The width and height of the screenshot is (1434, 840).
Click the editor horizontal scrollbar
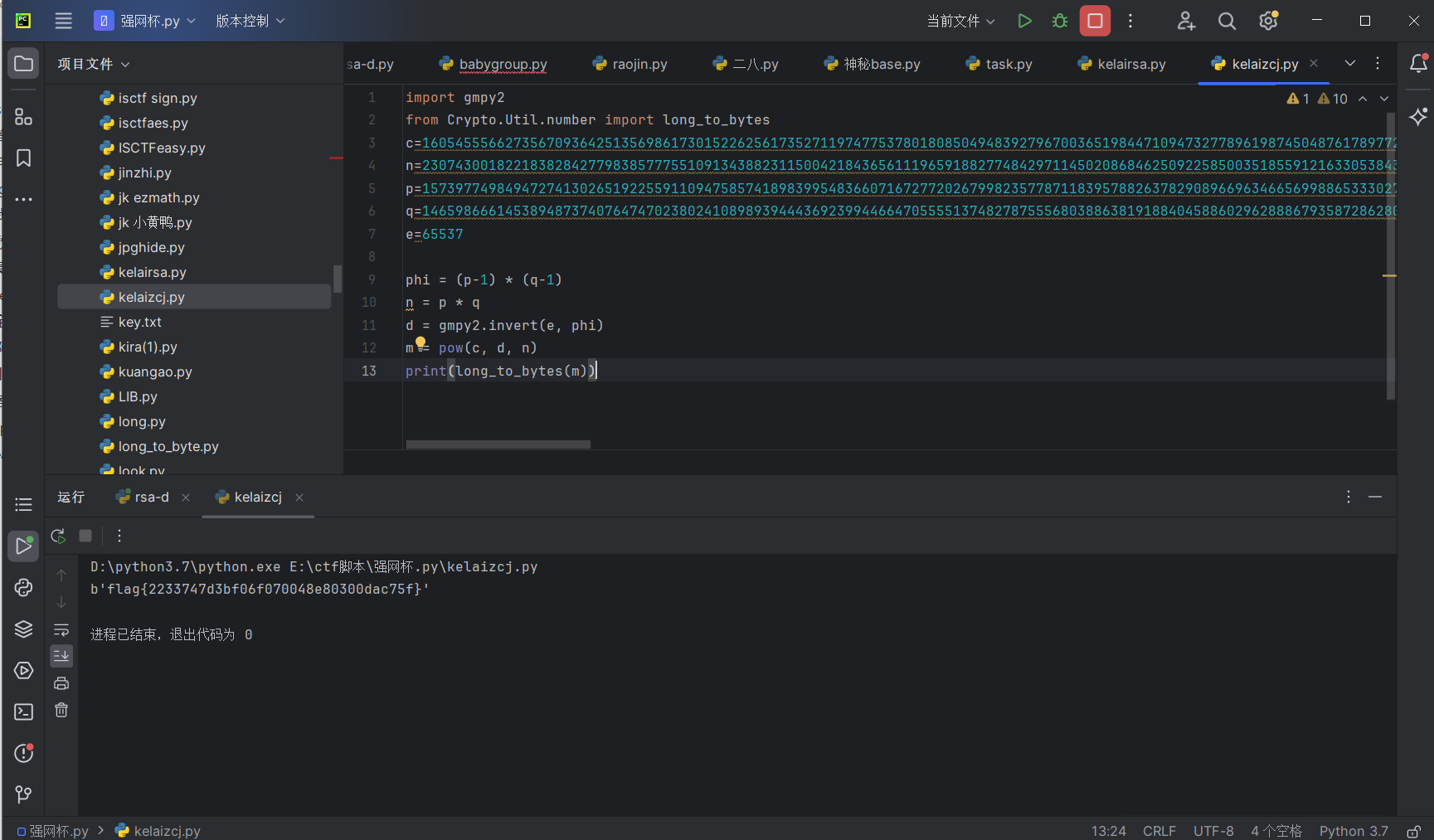[x=498, y=444]
